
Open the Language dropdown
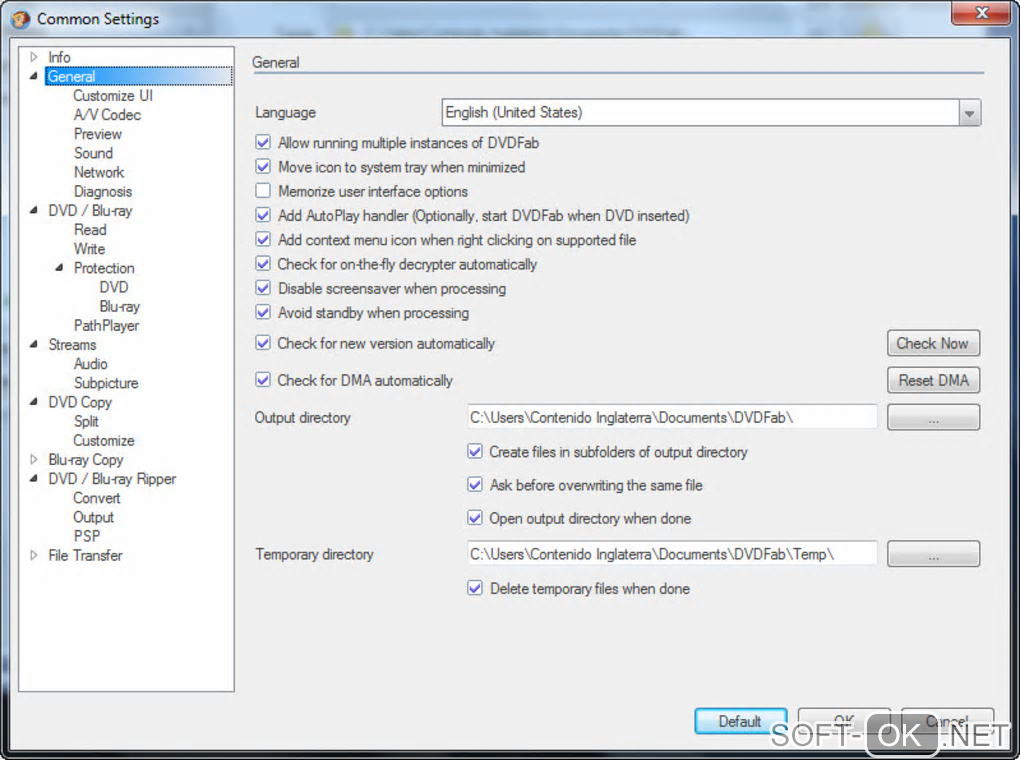969,113
